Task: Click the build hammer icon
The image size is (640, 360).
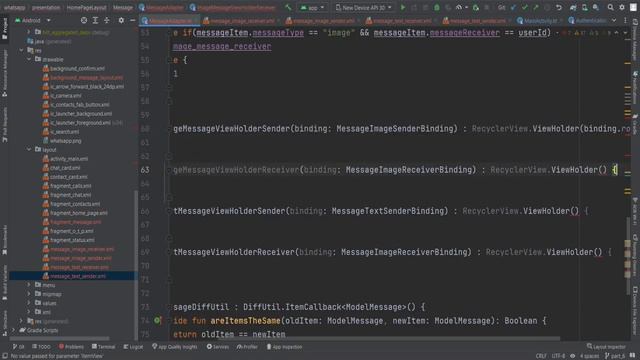Action: tap(289, 7)
